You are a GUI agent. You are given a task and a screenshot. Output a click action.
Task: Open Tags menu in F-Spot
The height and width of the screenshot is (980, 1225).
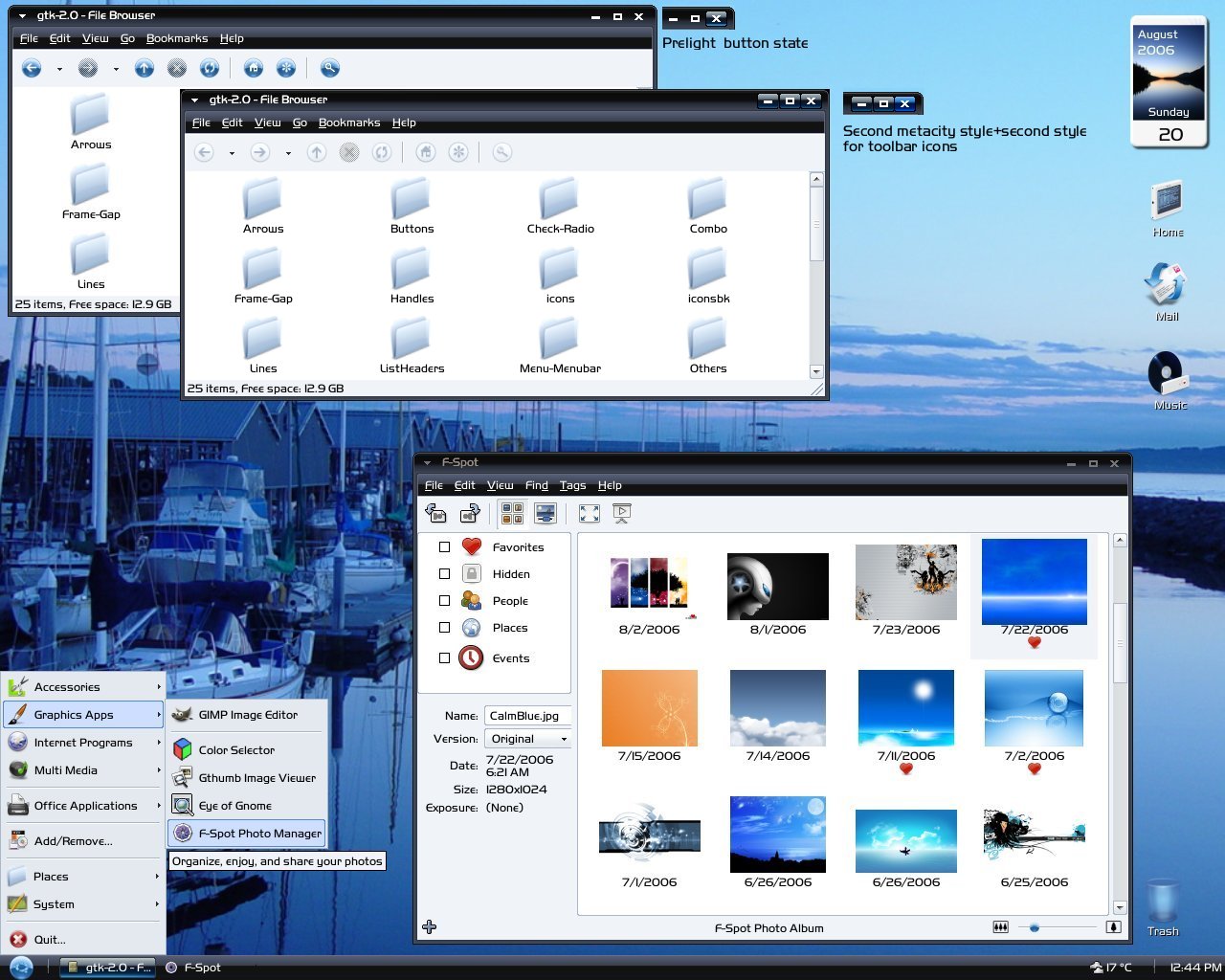572,485
